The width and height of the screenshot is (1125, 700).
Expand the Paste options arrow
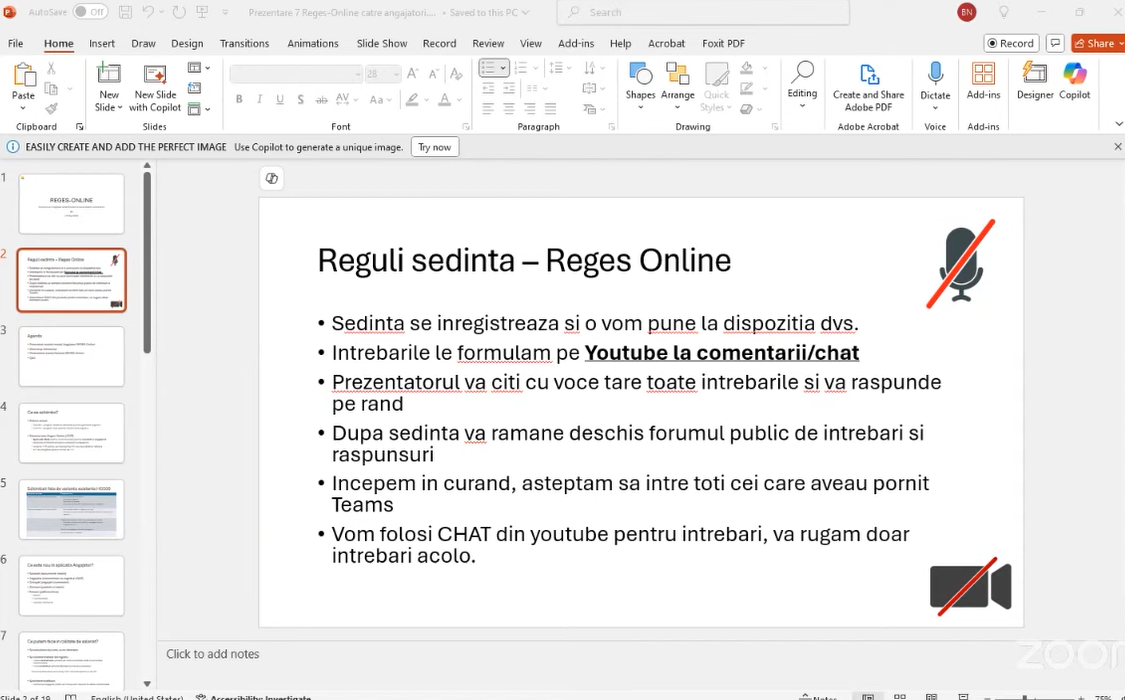(x=23, y=108)
